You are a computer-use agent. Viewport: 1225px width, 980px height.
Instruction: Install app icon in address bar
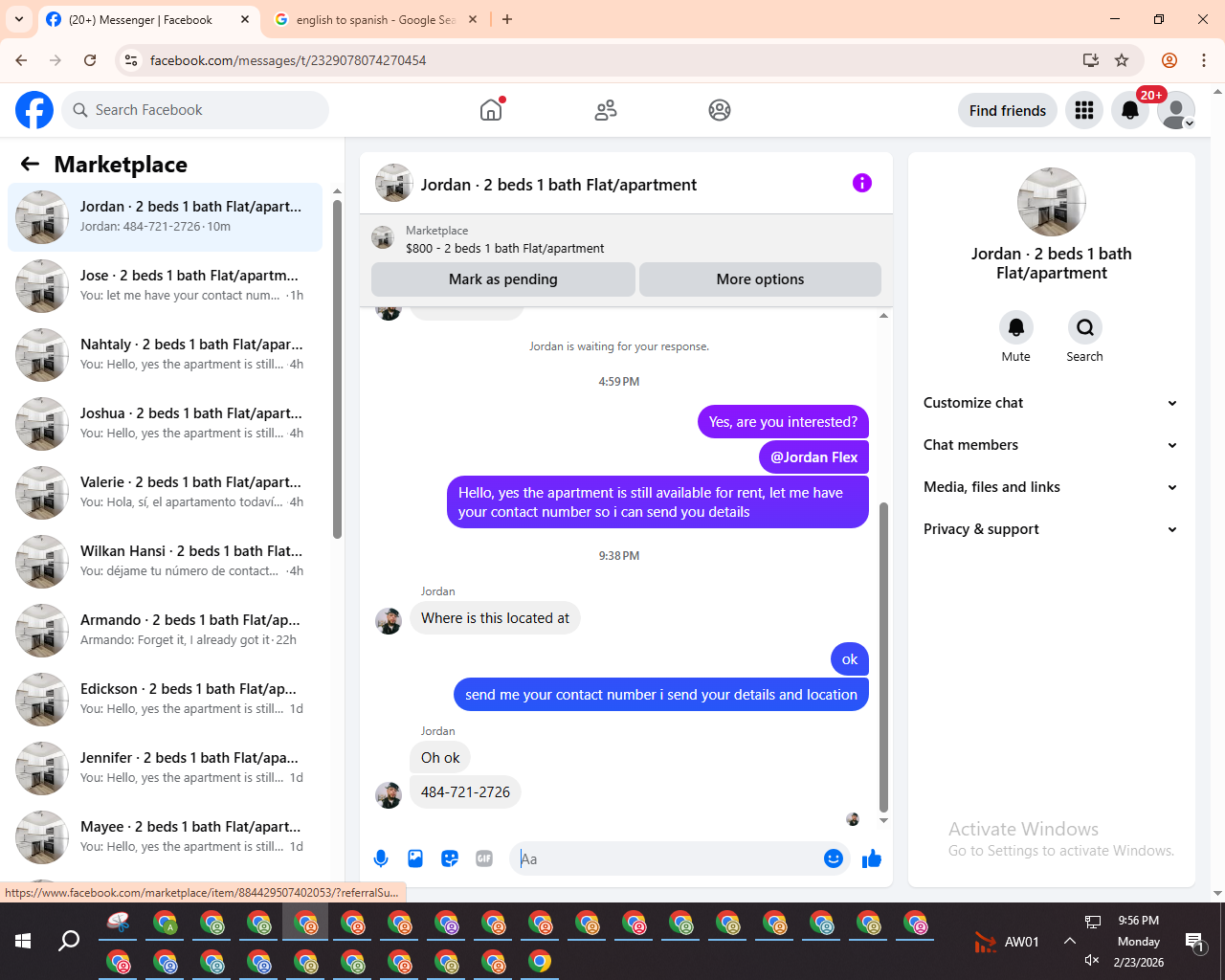point(1090,60)
